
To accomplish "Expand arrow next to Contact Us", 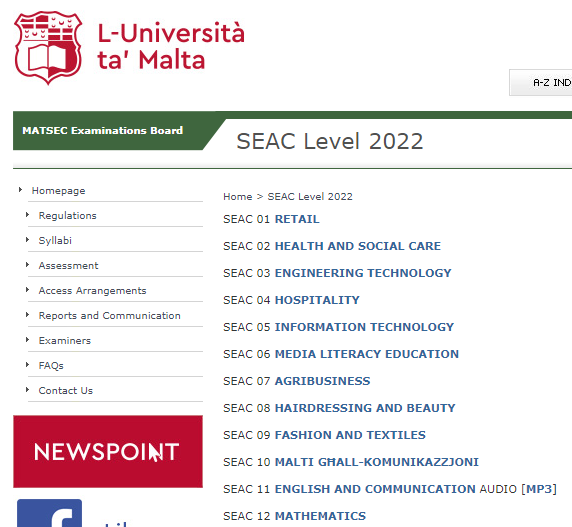I will 27,390.
